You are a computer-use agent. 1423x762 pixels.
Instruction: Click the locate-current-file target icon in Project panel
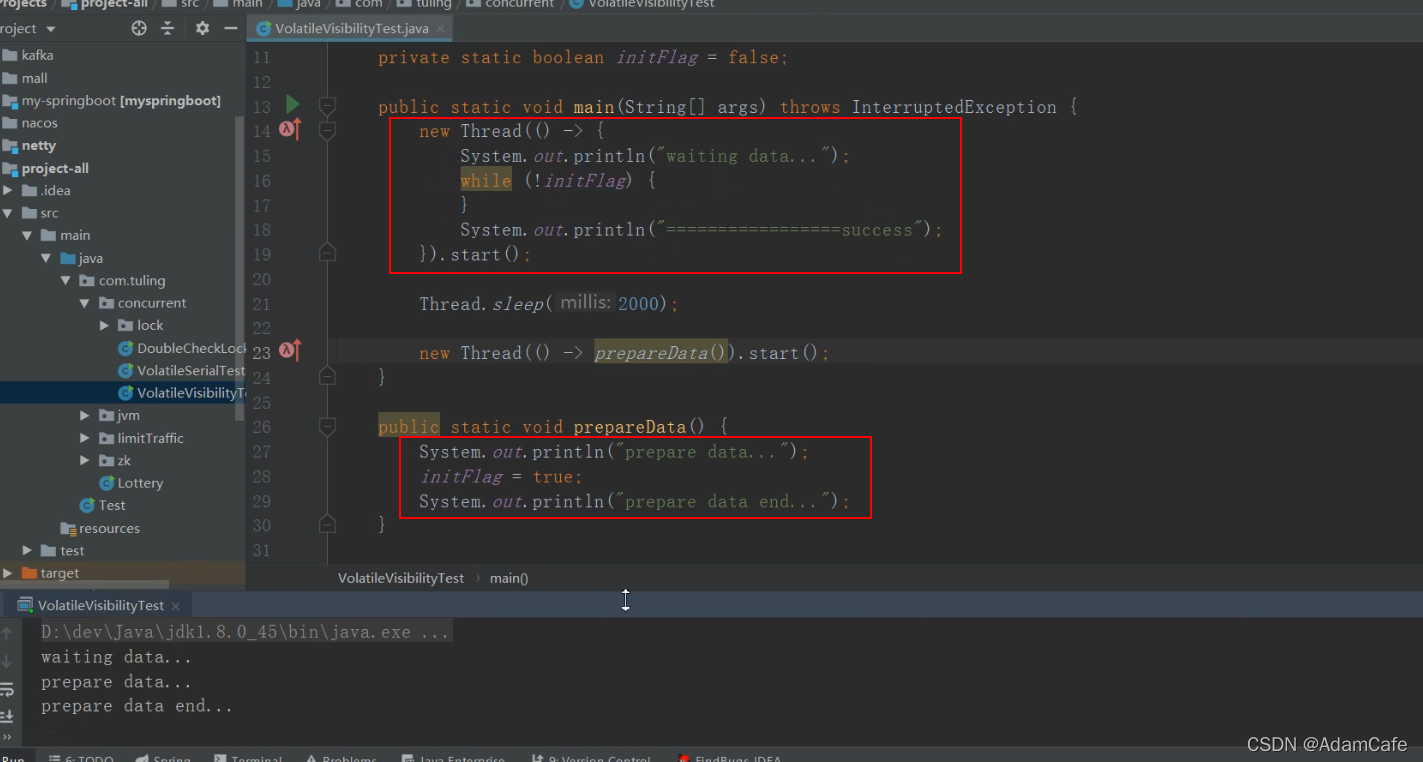point(139,28)
